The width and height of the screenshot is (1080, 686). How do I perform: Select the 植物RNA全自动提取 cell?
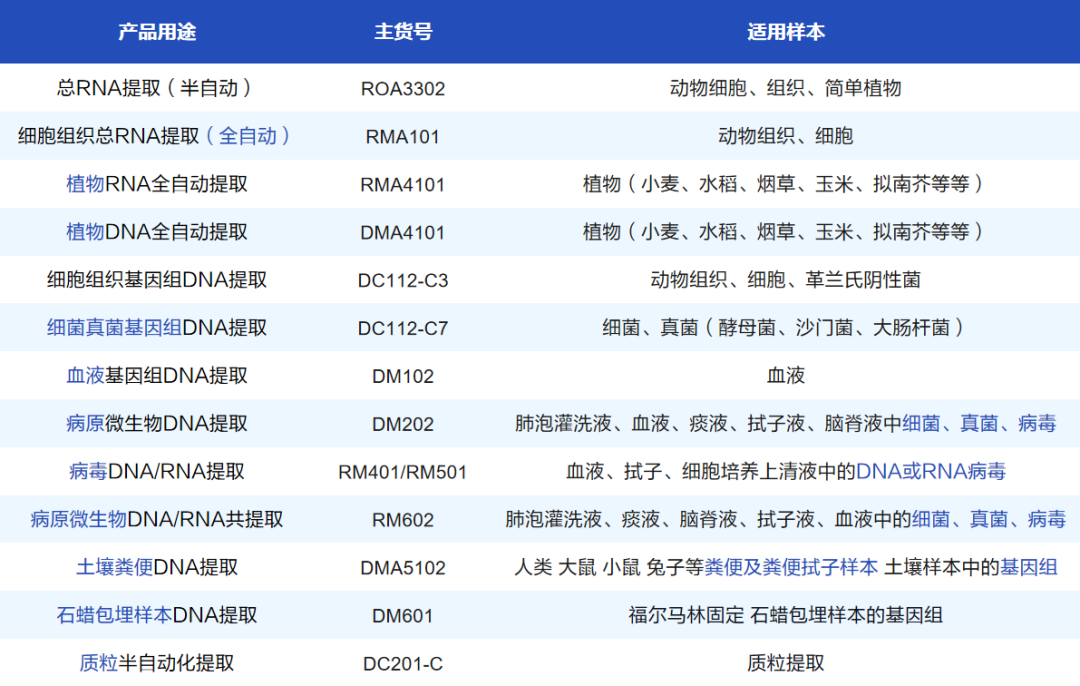coord(157,184)
